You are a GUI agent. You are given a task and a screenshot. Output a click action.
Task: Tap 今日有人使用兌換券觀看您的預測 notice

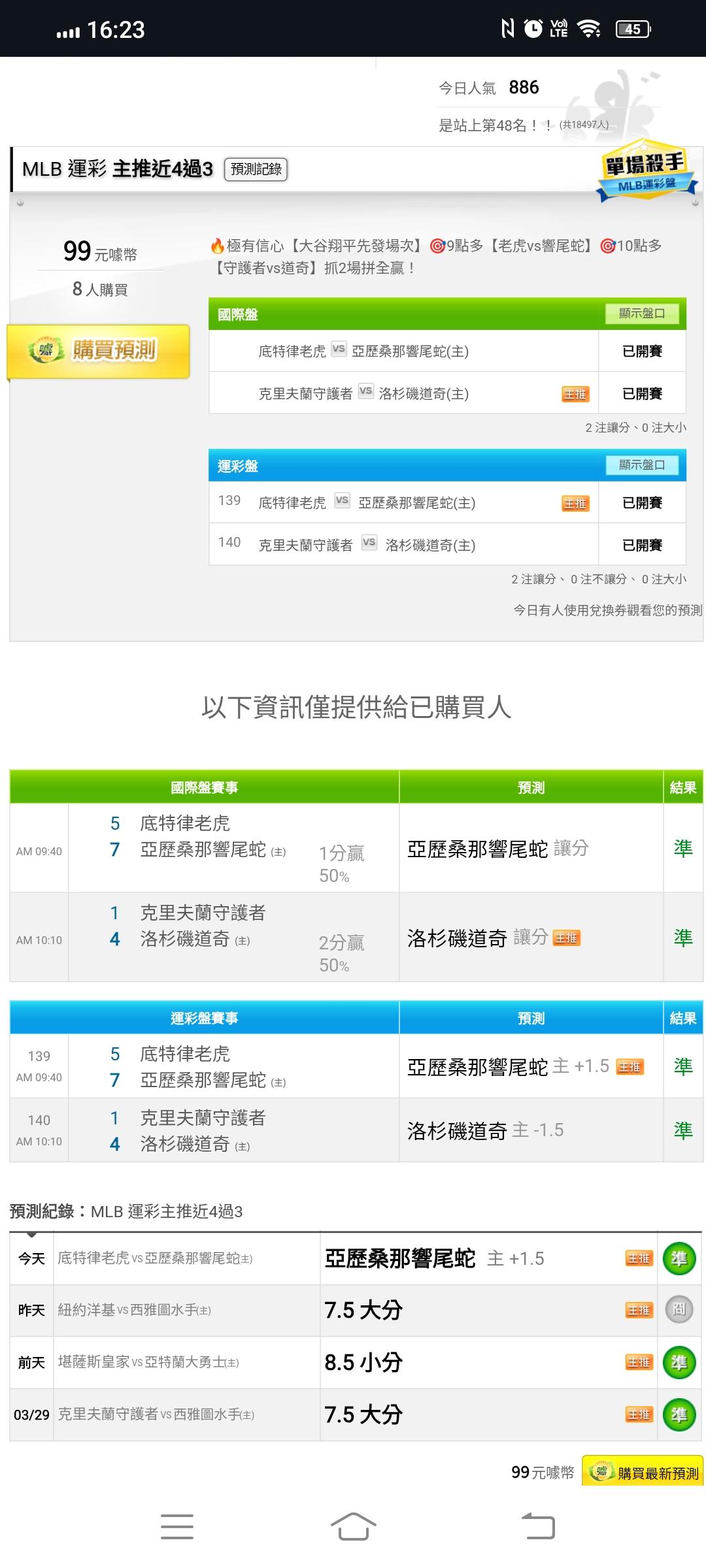608,610
